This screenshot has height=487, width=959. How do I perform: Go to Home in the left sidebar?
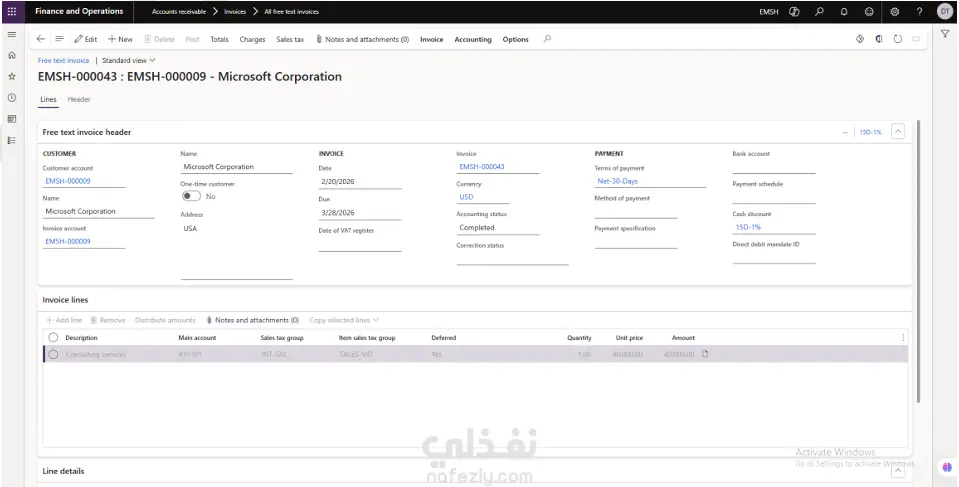[12, 55]
